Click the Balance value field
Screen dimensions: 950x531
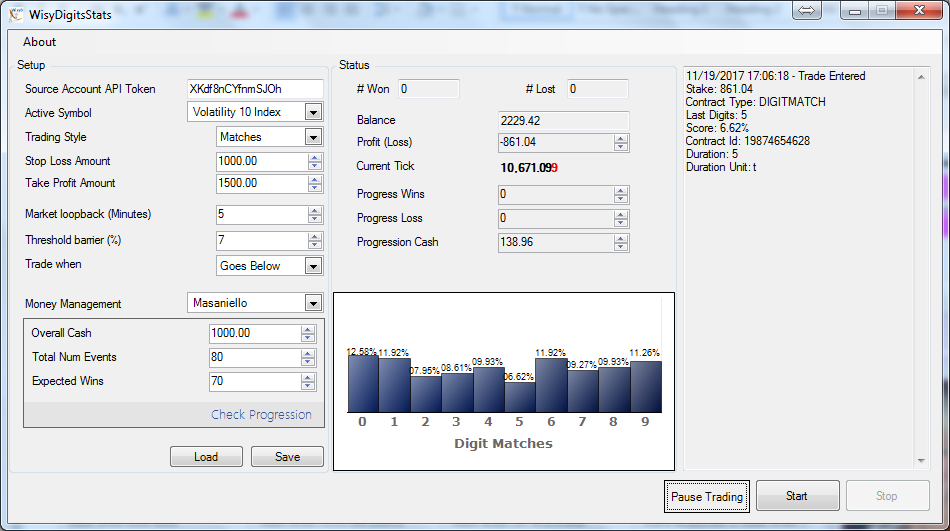point(563,121)
